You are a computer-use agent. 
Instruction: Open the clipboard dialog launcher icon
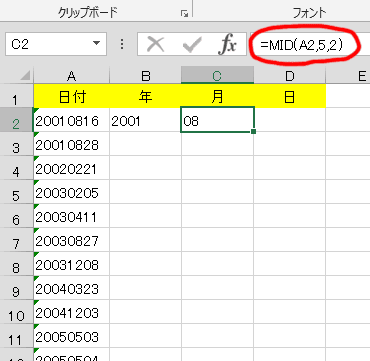[184, 14]
